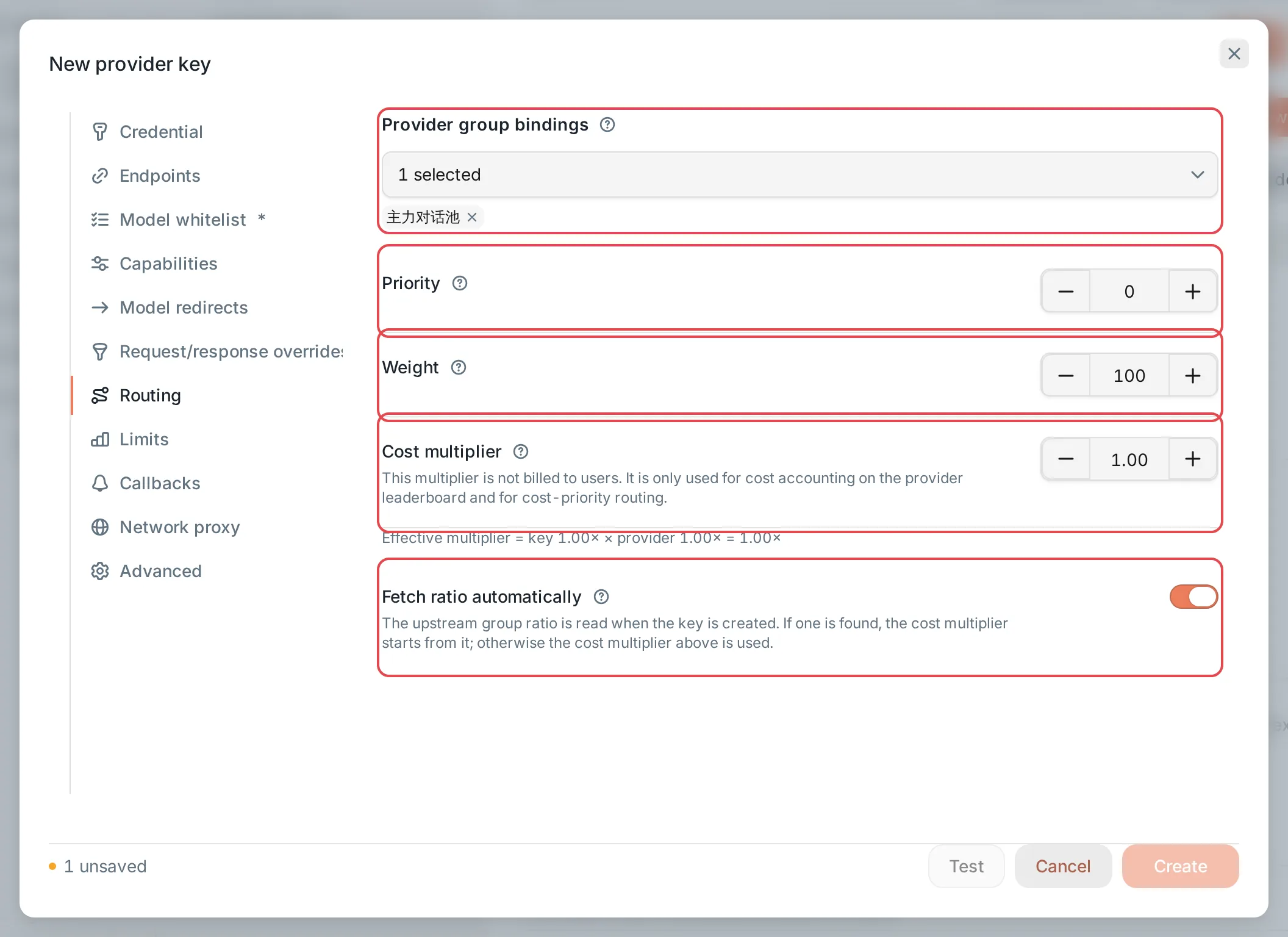Viewport: 1288px width, 937px height.
Task: Open the Capabilities section
Action: coord(168,264)
